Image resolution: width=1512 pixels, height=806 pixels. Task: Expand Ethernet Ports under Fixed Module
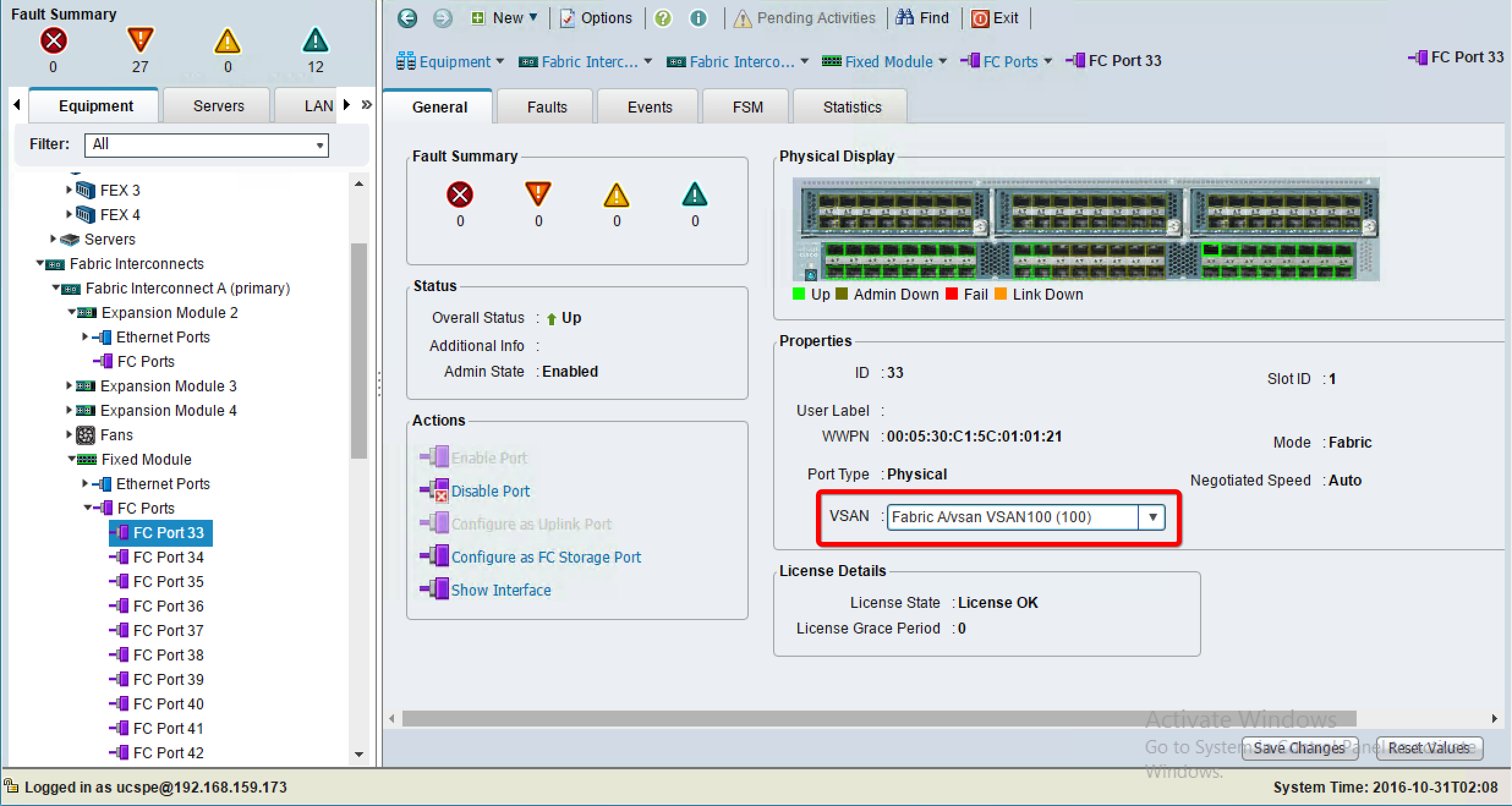point(84,484)
